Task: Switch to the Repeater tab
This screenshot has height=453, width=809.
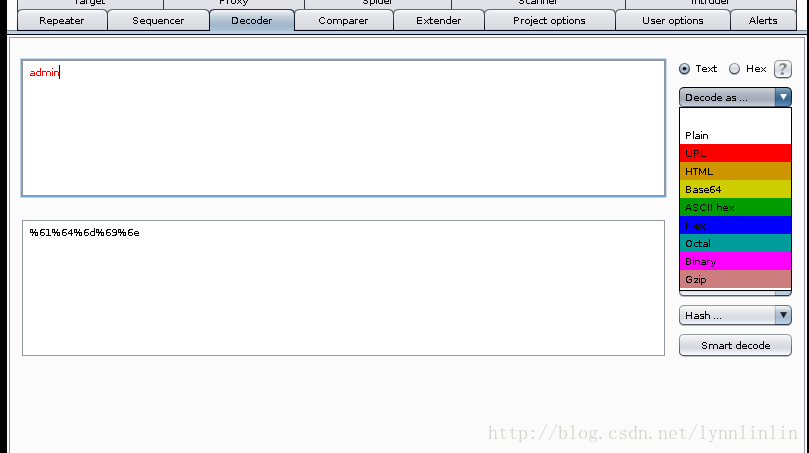Action: tap(62, 21)
